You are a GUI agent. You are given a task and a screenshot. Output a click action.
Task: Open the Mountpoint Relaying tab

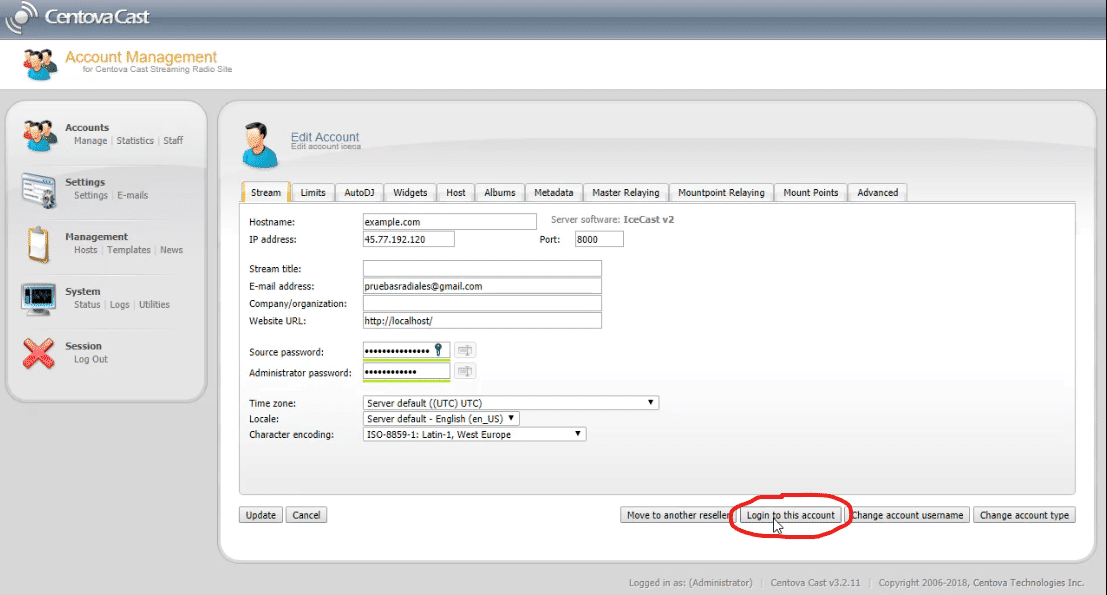(x=721, y=193)
